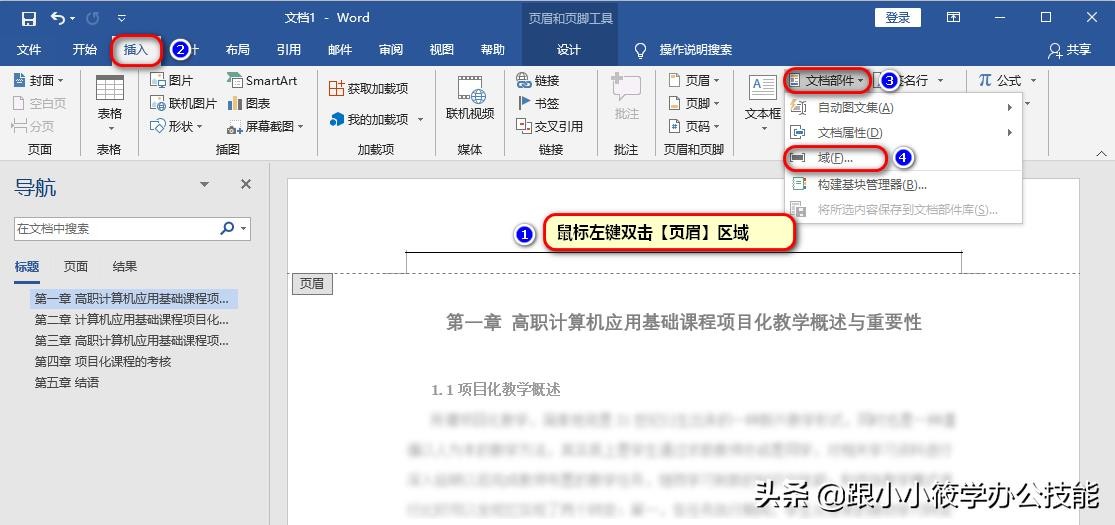Open the 页码 page number dropdown

(690, 126)
